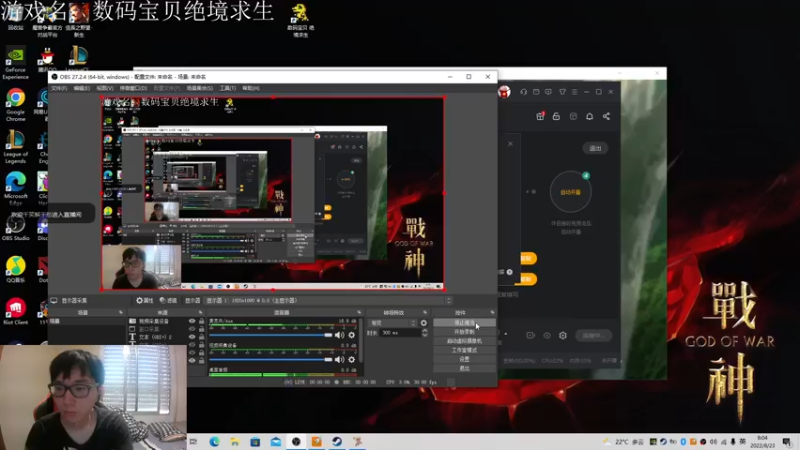Click the 时长 300 ms duration field
The height and width of the screenshot is (450, 800).
pos(400,333)
